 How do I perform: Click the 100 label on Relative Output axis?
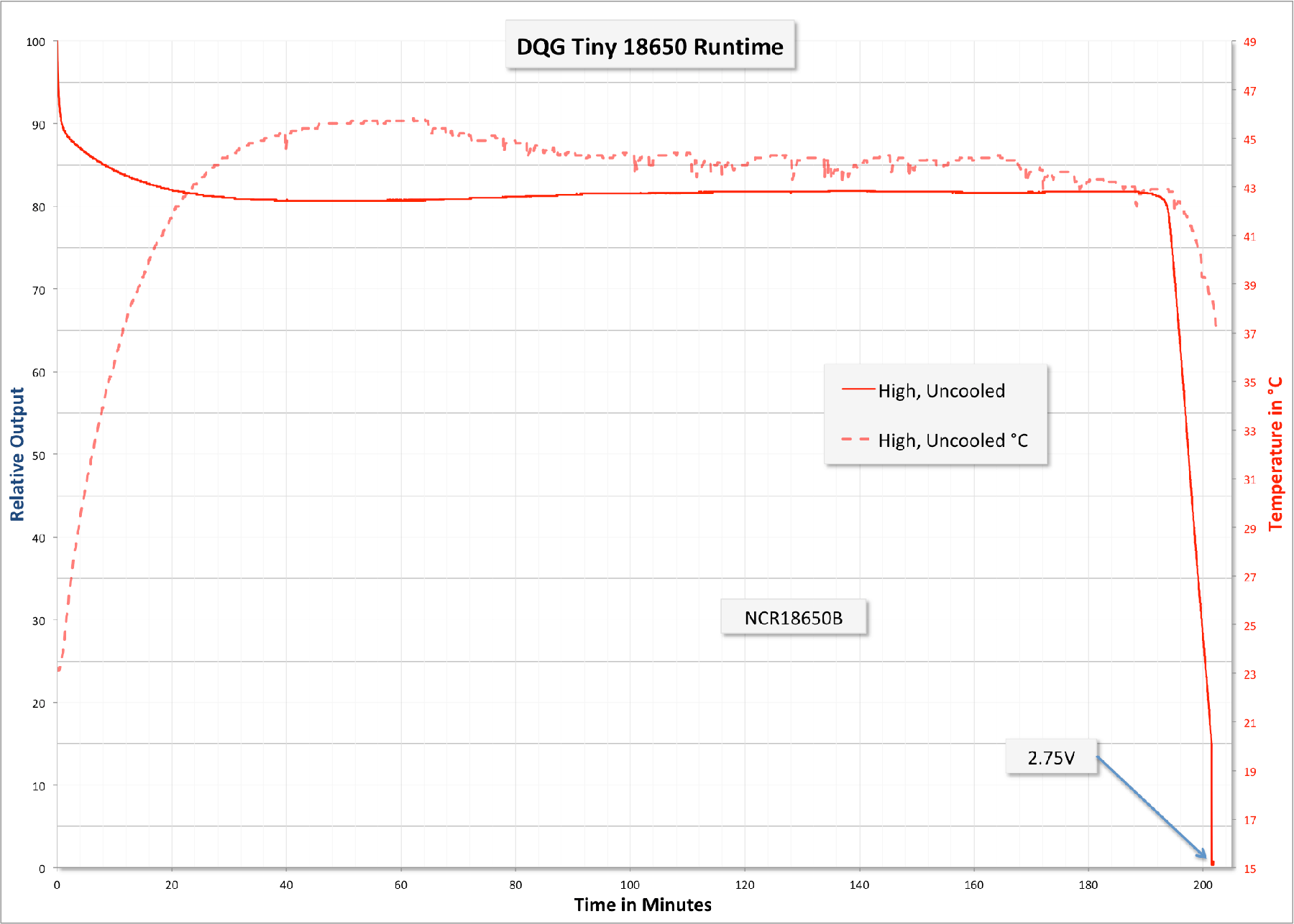click(x=35, y=42)
